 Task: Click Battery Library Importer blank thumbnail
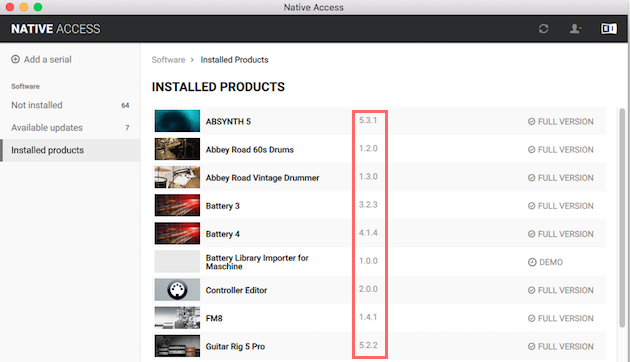(x=177, y=262)
